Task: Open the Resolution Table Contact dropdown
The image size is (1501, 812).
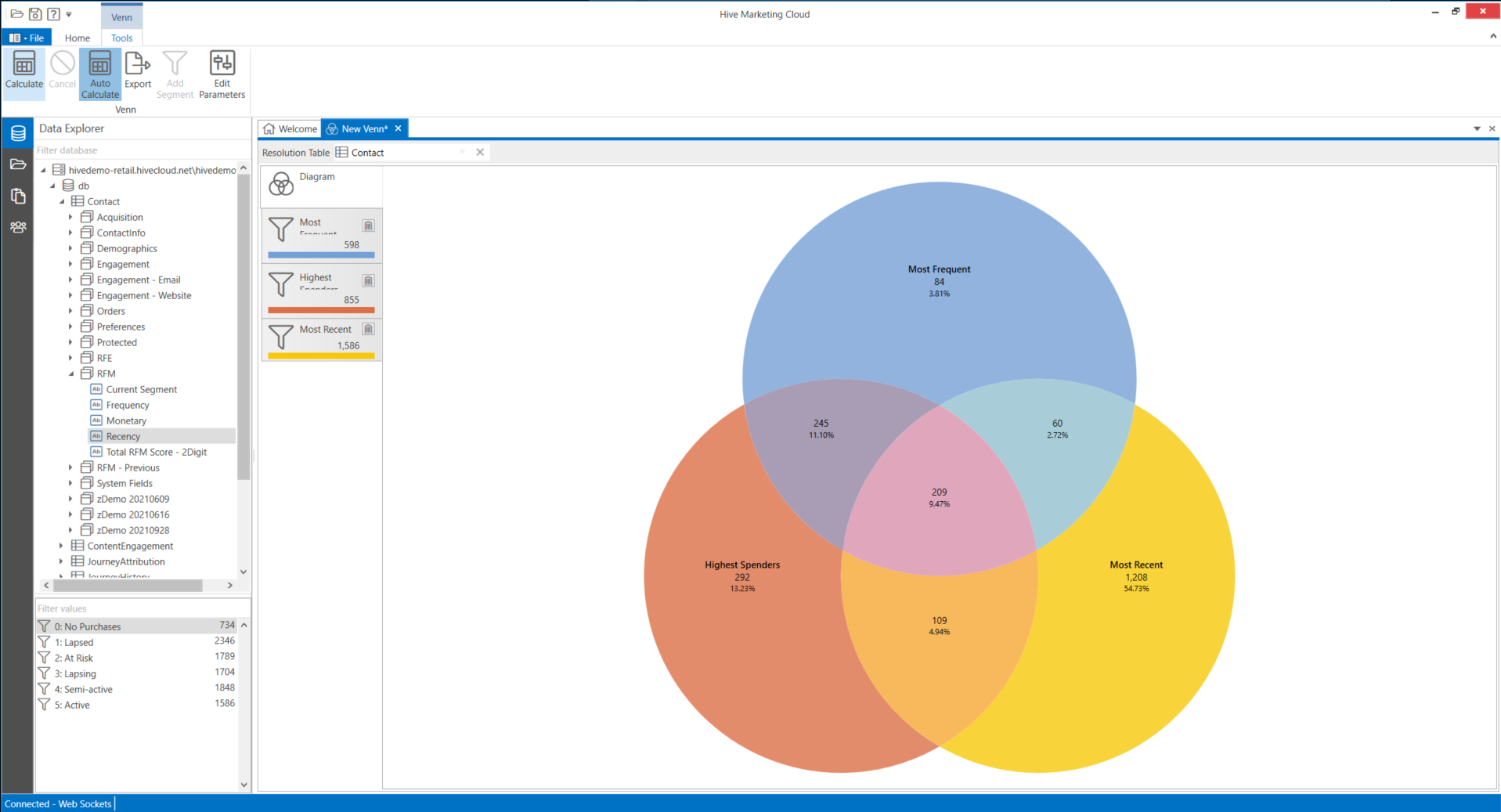Action: (x=462, y=152)
